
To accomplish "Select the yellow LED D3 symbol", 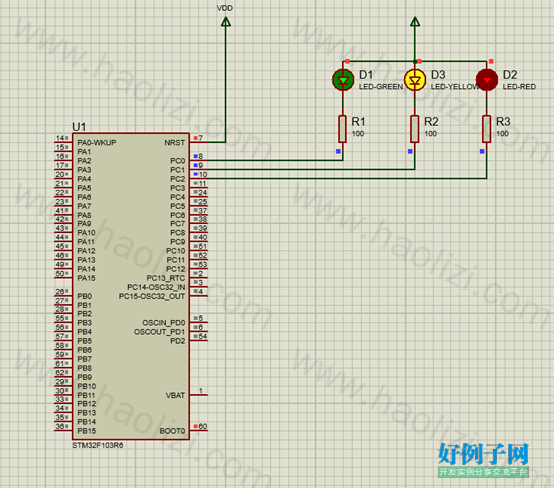I will point(415,80).
